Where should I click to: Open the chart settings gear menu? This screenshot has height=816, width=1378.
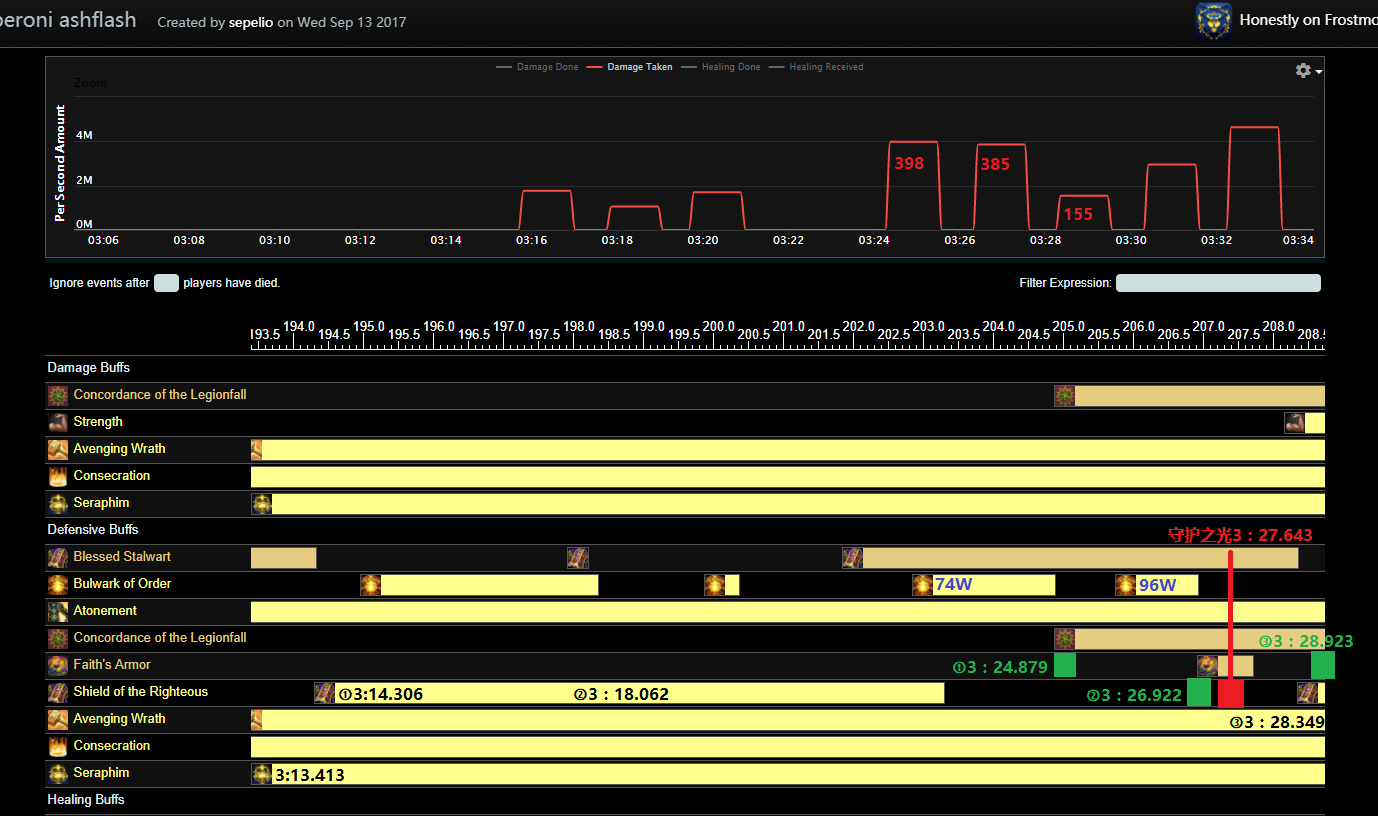point(1308,71)
